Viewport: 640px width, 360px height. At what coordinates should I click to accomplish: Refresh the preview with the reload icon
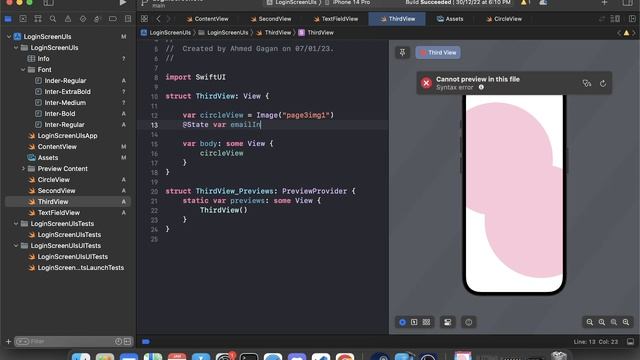point(603,83)
